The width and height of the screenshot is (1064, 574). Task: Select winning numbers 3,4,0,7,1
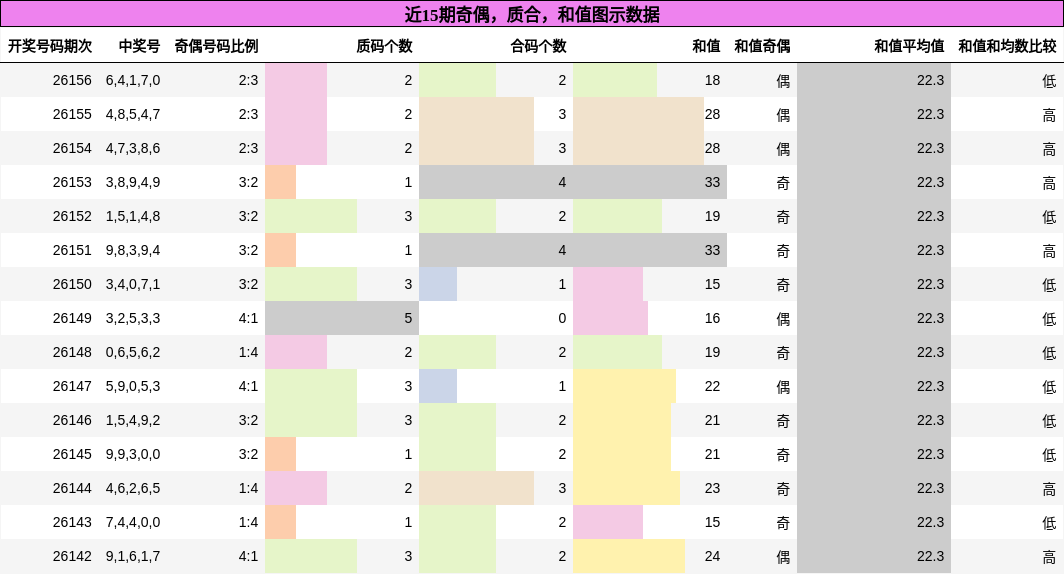coord(133,284)
